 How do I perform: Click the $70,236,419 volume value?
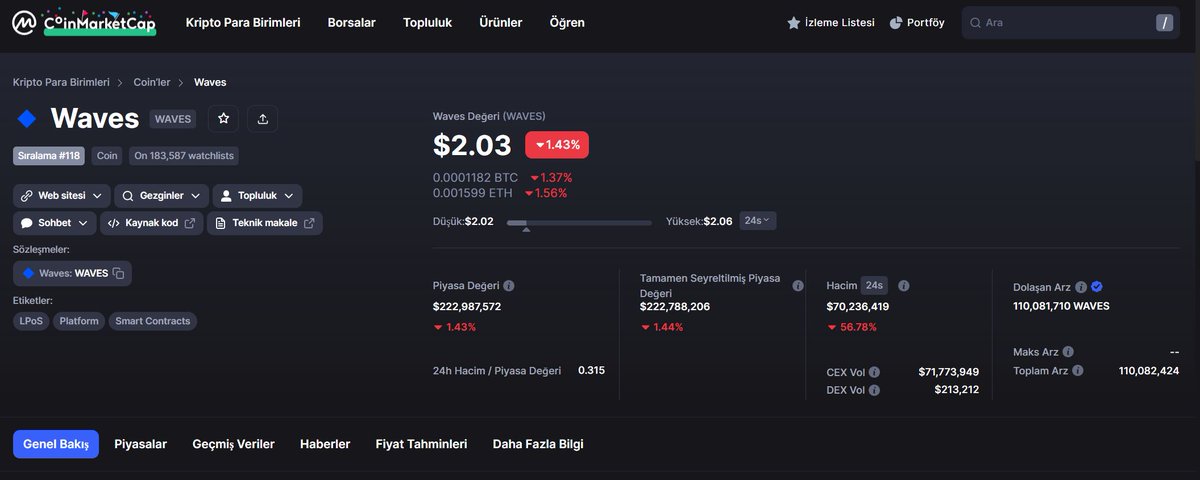tap(858, 306)
